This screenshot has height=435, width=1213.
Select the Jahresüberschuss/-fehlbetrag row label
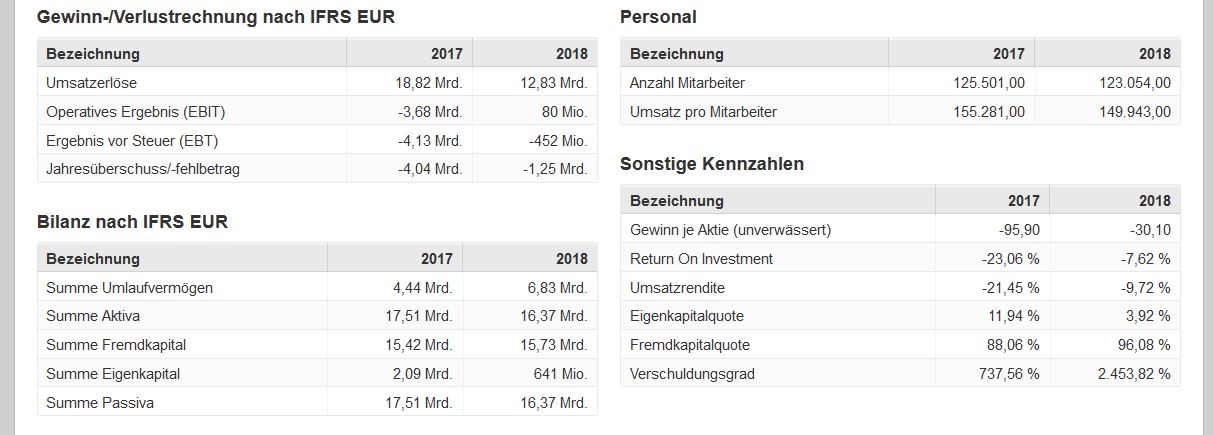(x=143, y=170)
